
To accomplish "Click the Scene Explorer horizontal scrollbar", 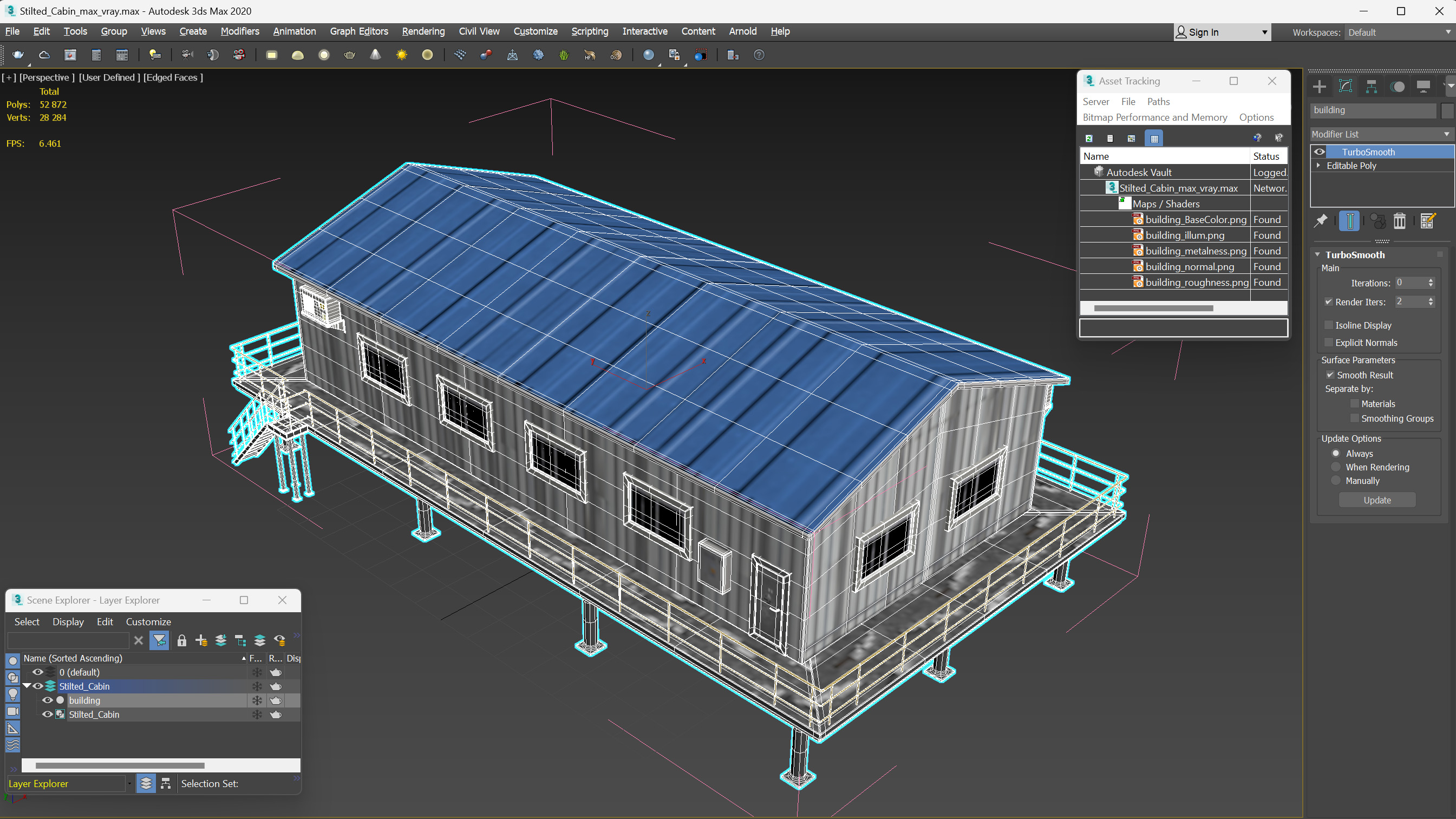I will 120,765.
